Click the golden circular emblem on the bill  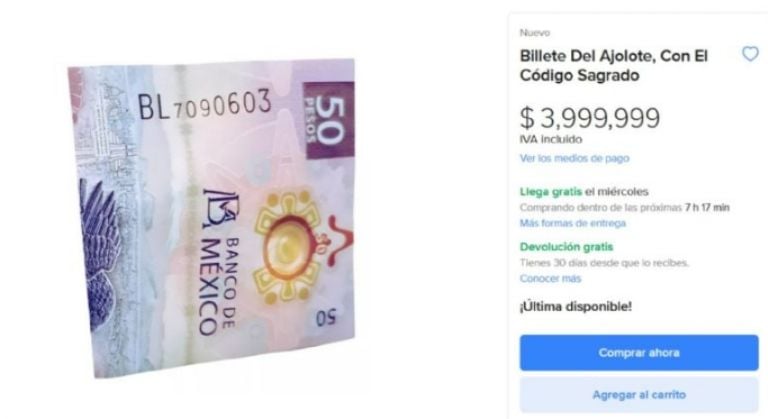pyautogui.click(x=287, y=248)
